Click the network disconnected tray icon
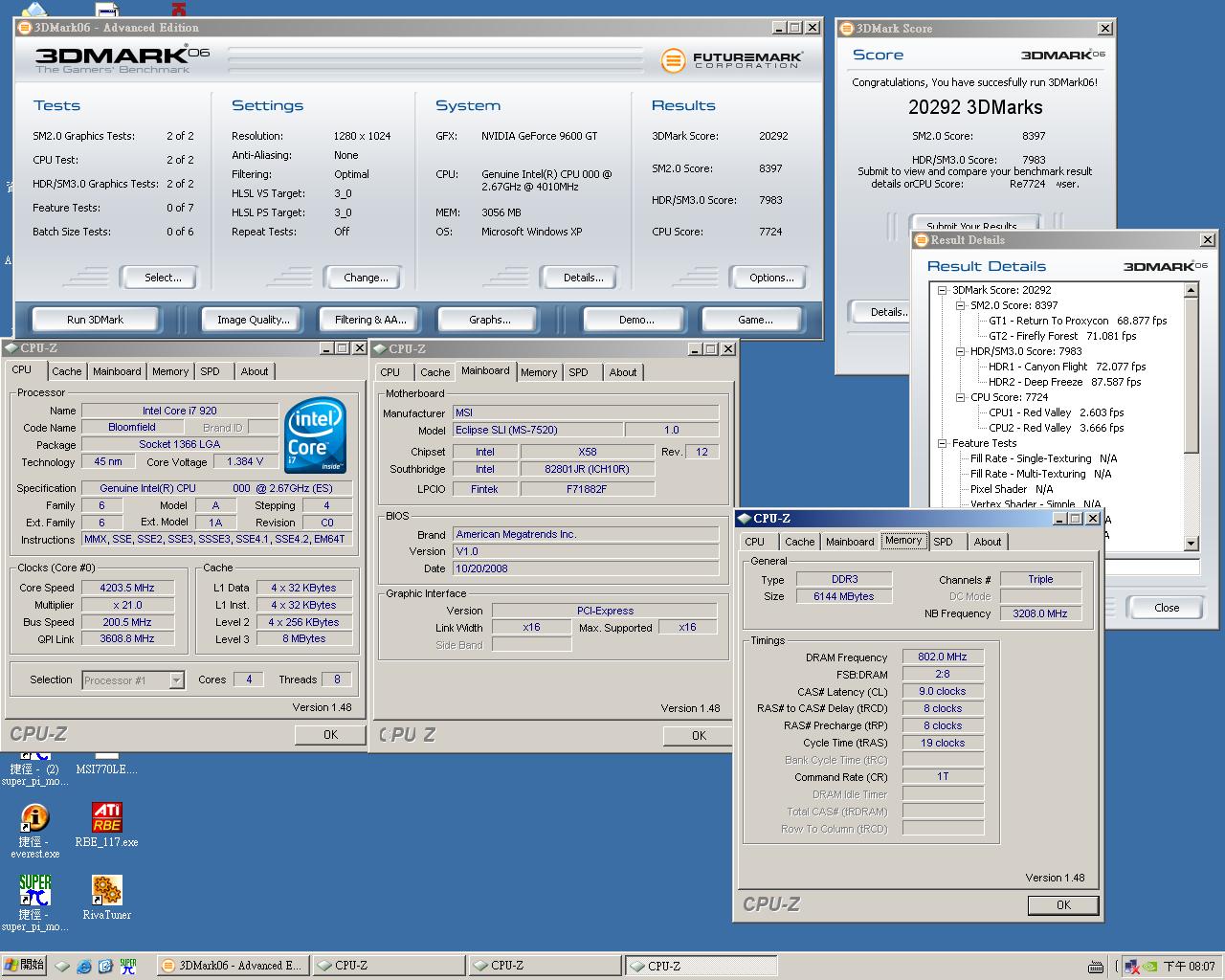The height and width of the screenshot is (980, 1225). point(1131,967)
